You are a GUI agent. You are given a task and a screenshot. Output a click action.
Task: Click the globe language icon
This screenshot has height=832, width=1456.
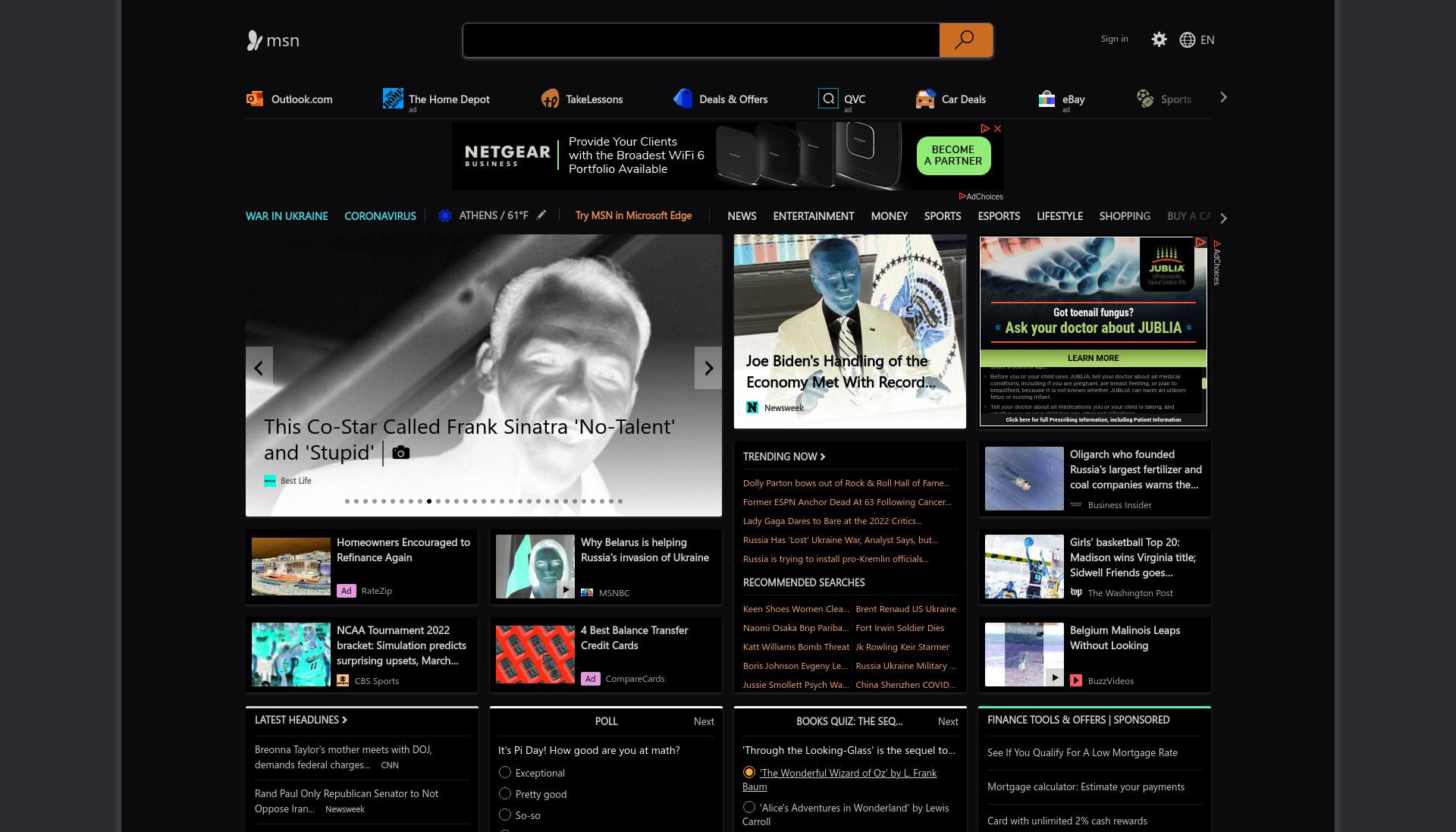(x=1188, y=40)
